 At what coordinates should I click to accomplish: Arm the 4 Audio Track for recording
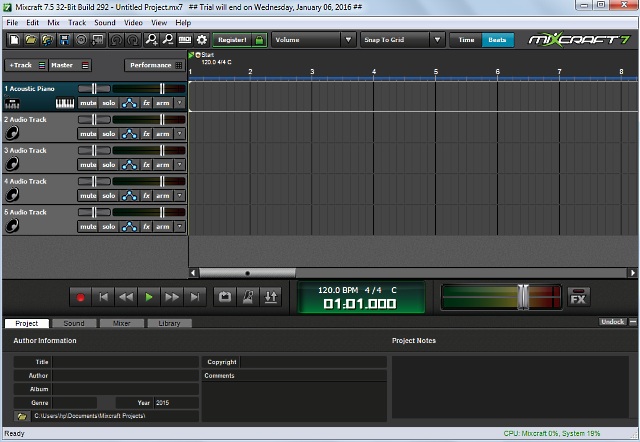click(162, 196)
